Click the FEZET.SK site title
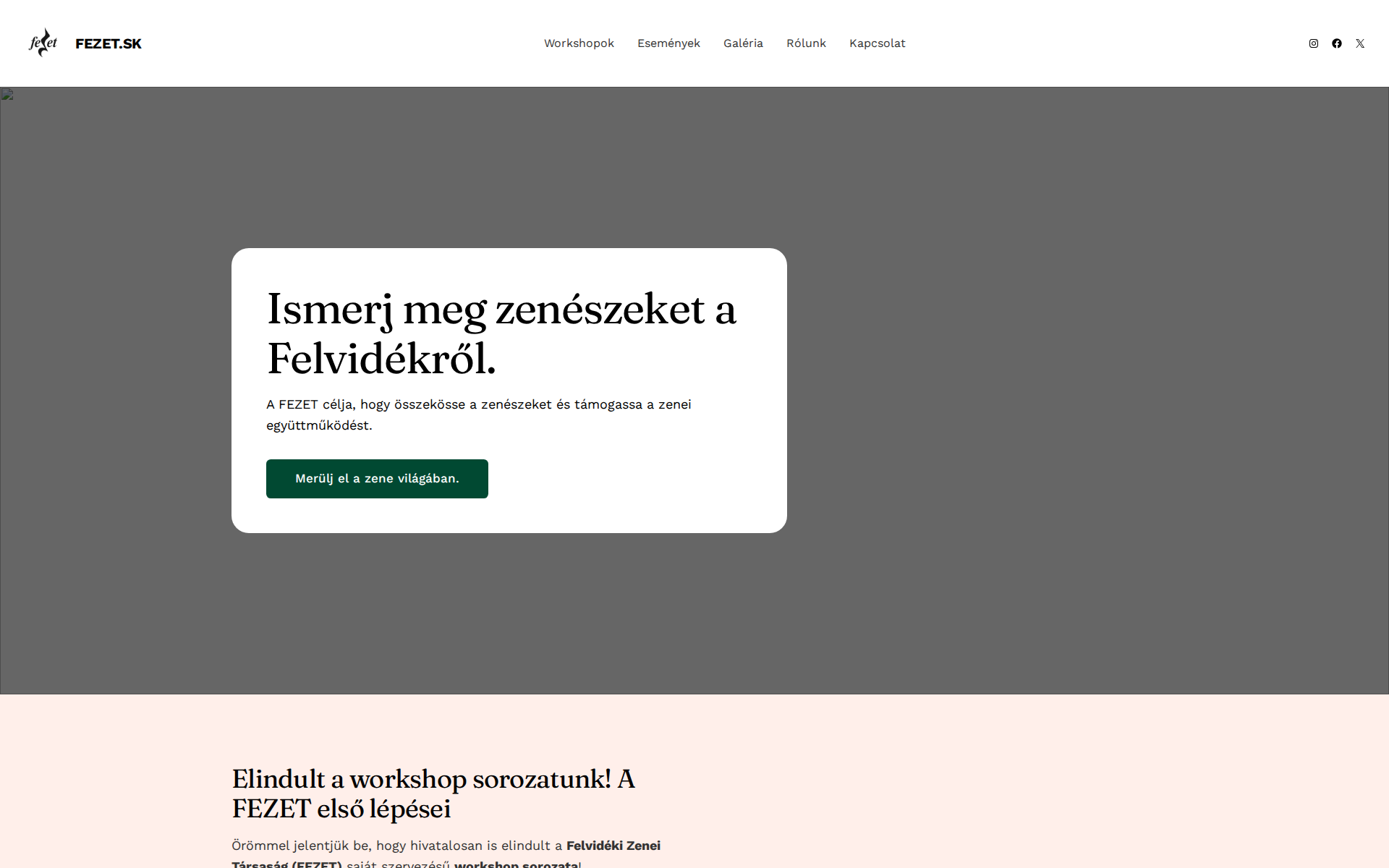Viewport: 1389px width, 868px height. click(x=108, y=43)
